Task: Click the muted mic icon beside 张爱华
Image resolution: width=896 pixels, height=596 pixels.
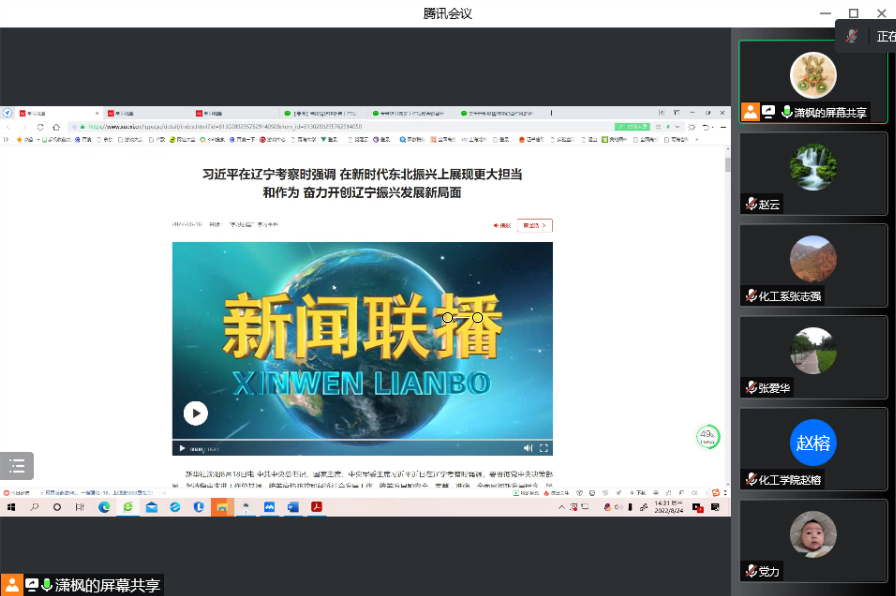Action: point(750,388)
